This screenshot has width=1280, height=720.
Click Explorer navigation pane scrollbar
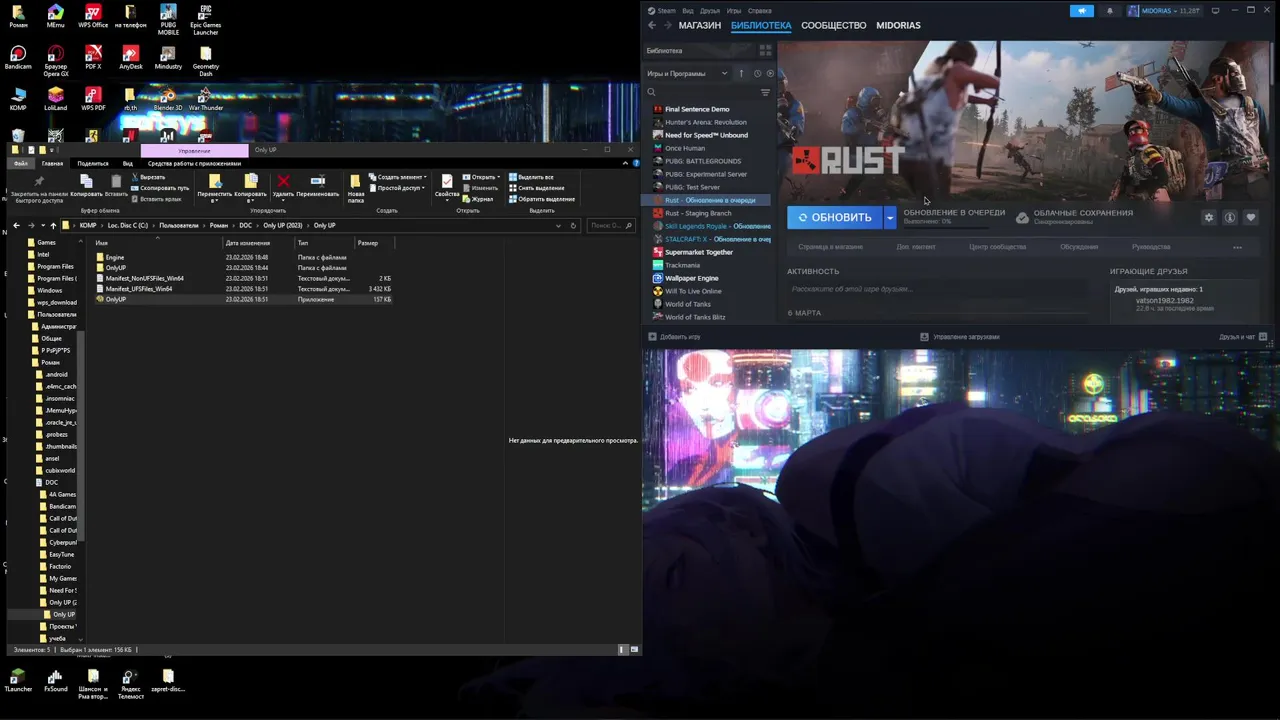pyautogui.click(x=81, y=436)
